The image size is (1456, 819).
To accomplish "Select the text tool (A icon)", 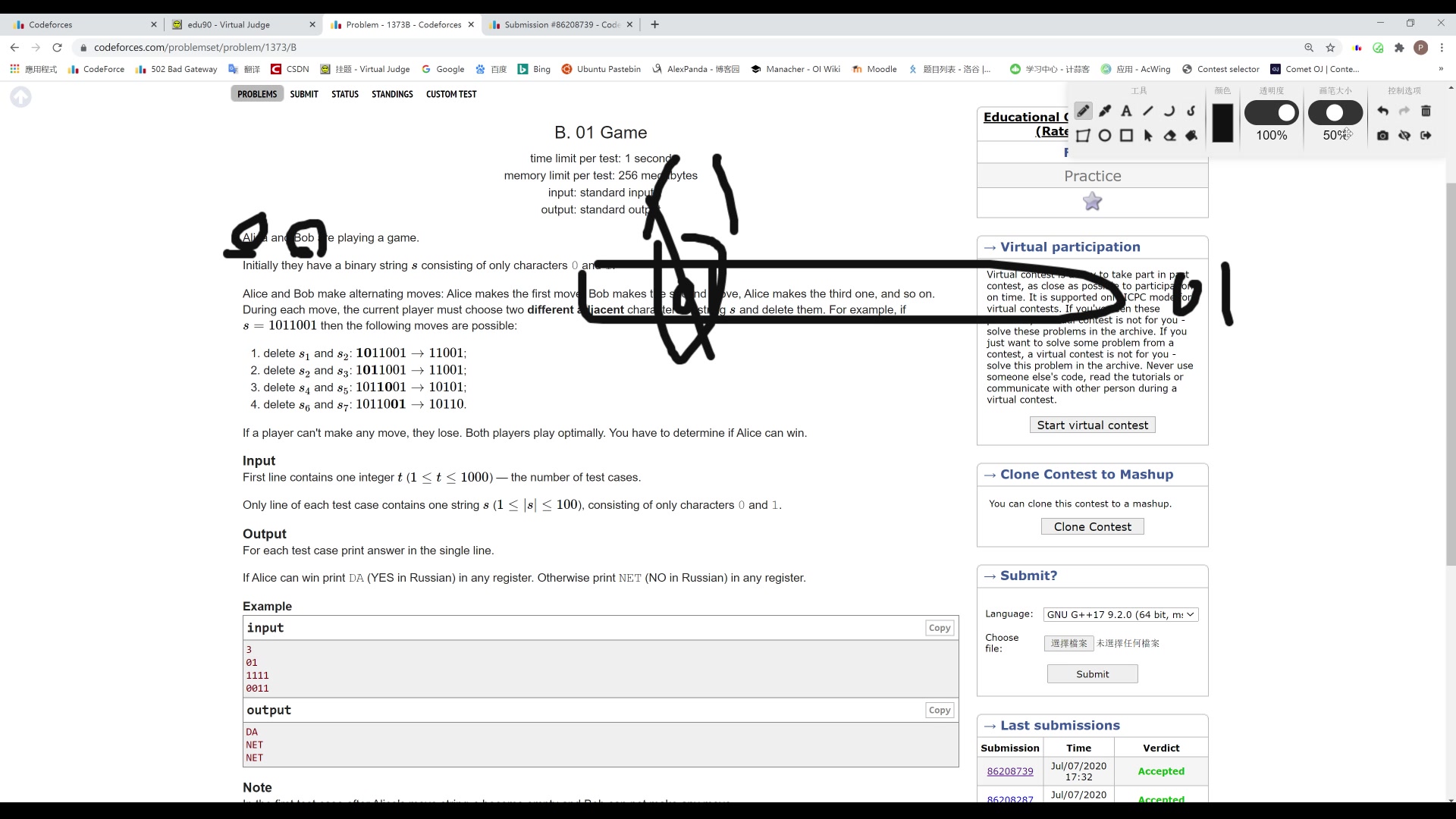I will [x=1126, y=111].
